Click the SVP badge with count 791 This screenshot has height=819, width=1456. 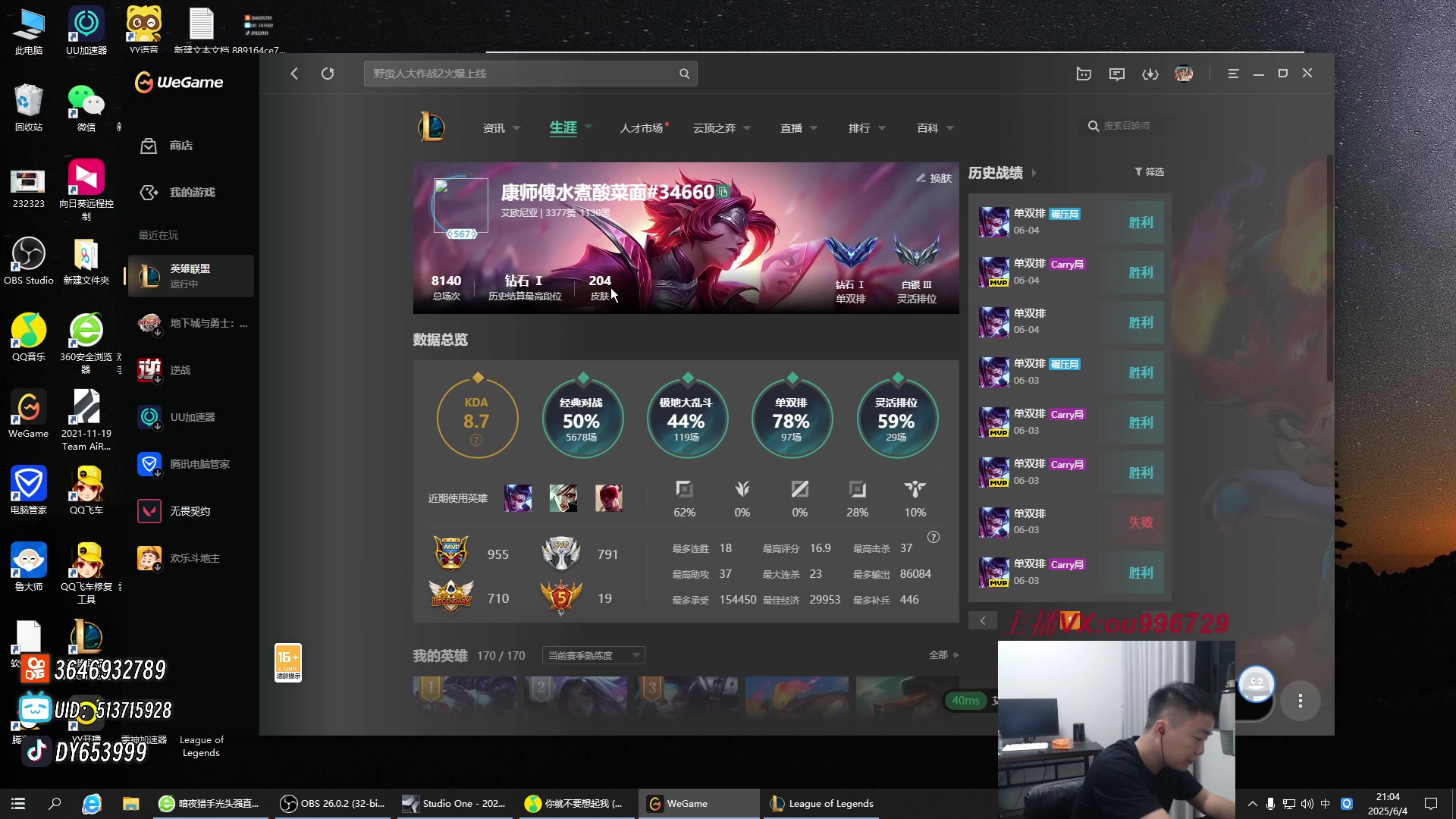pos(561,553)
